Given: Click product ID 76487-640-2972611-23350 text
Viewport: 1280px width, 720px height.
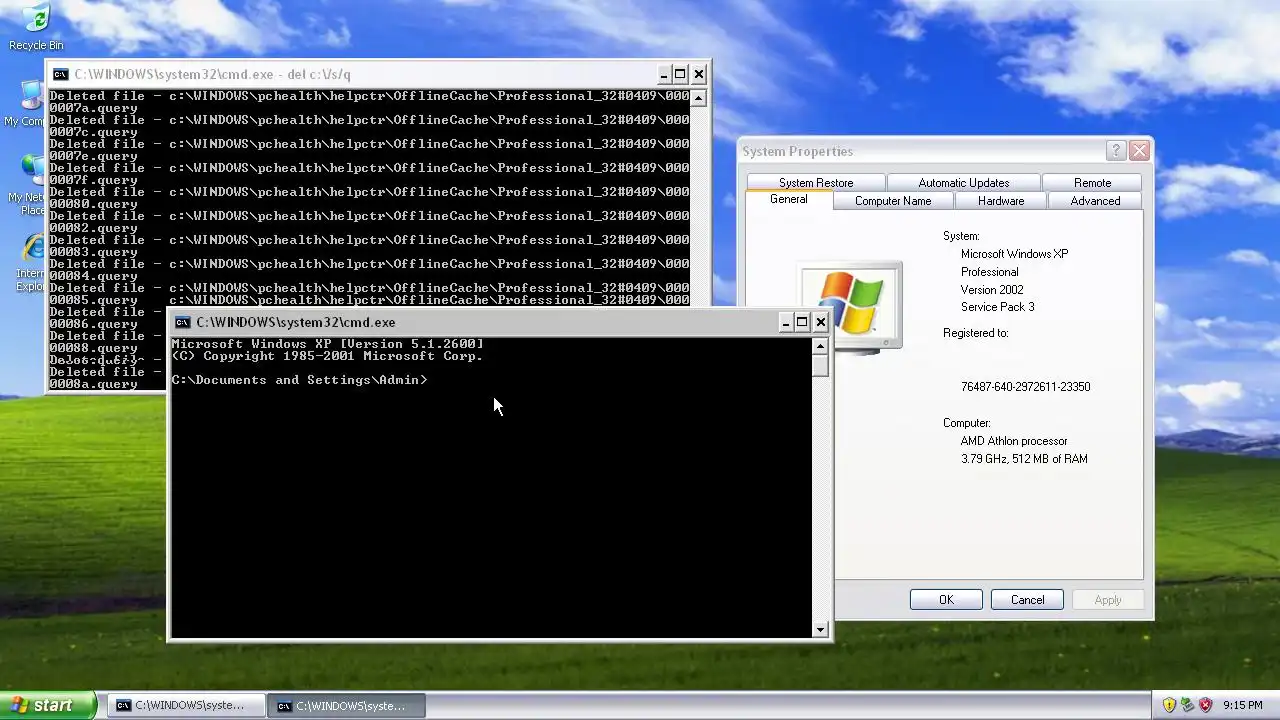Looking at the screenshot, I should click(x=1025, y=387).
